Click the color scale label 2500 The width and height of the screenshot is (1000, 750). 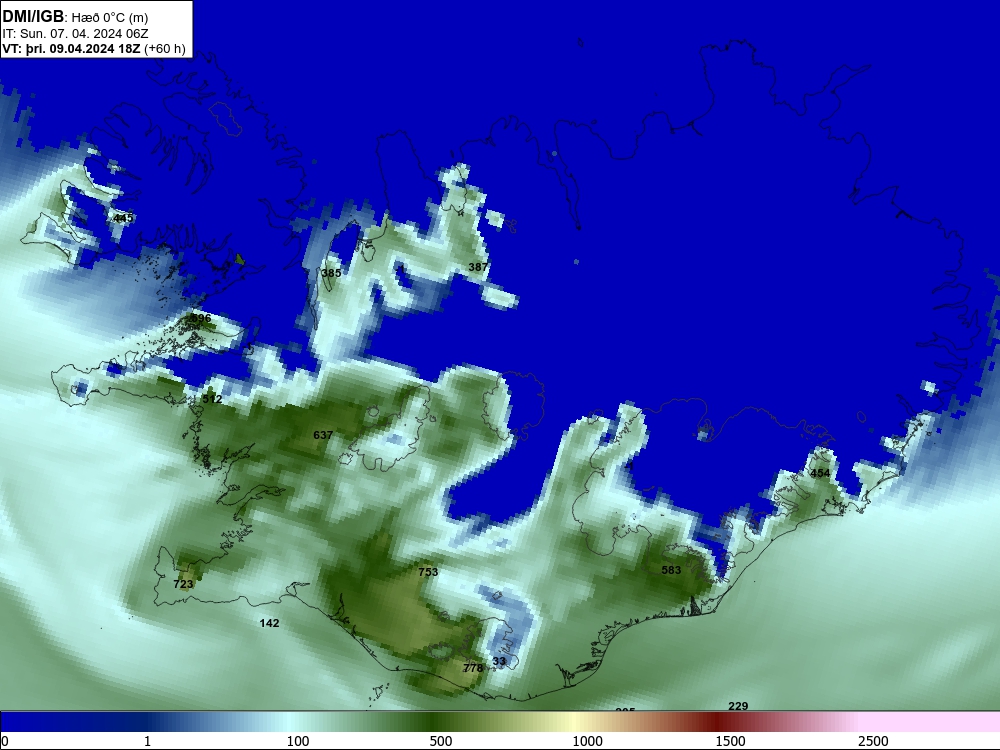[873, 741]
